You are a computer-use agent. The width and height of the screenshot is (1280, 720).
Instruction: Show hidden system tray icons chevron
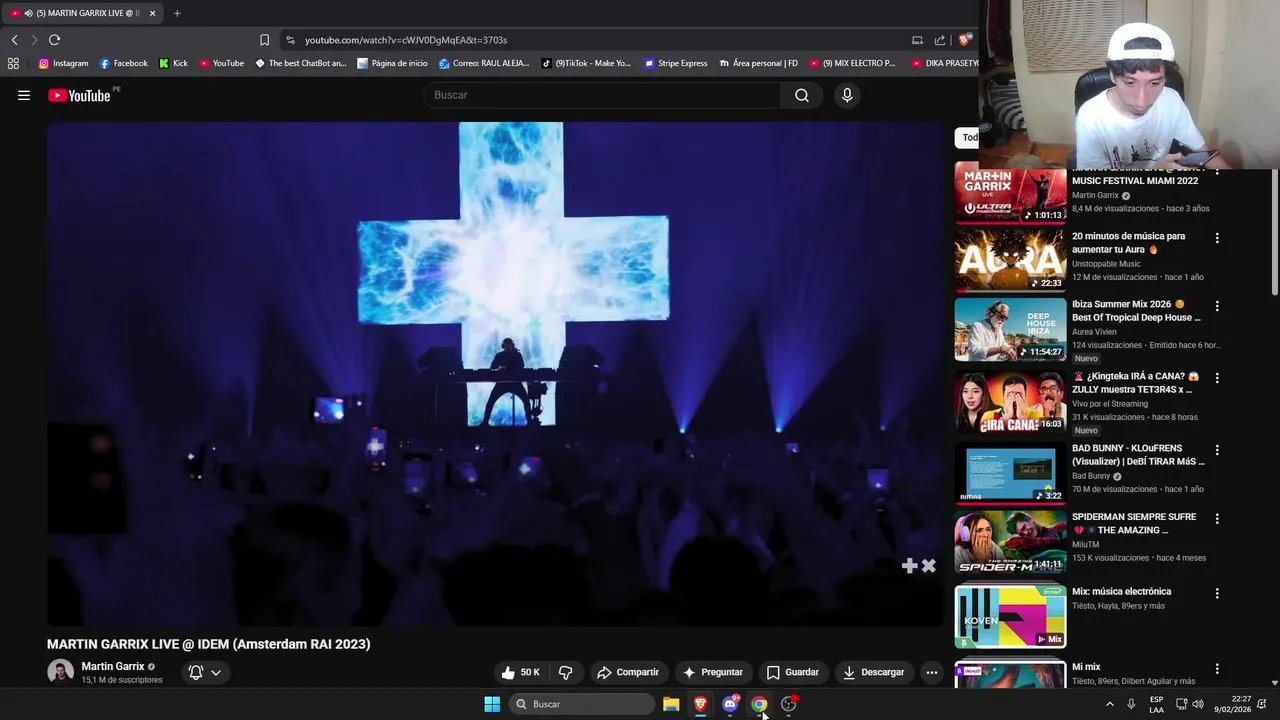1109,704
